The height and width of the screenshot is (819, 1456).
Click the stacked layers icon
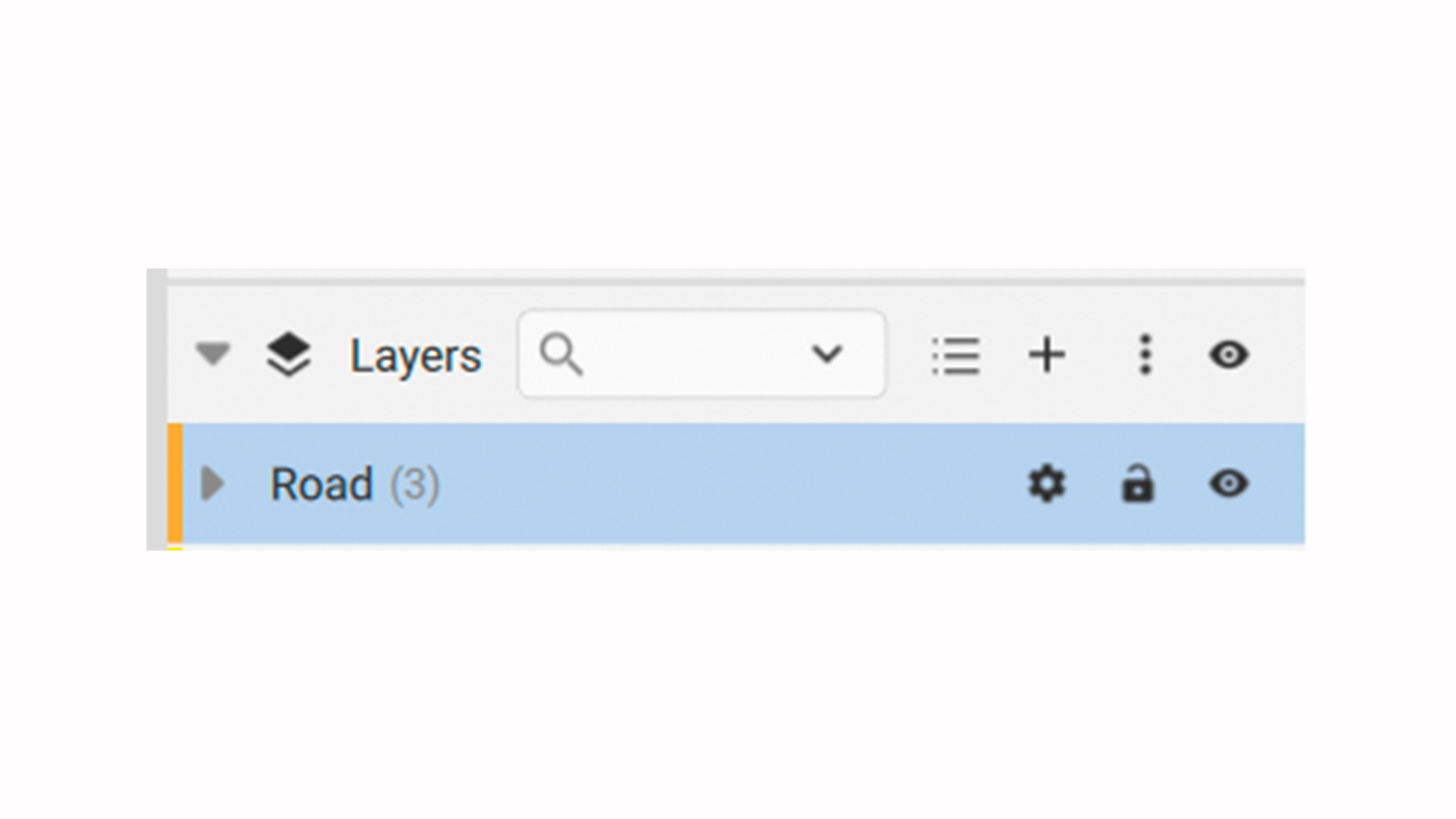(x=288, y=354)
